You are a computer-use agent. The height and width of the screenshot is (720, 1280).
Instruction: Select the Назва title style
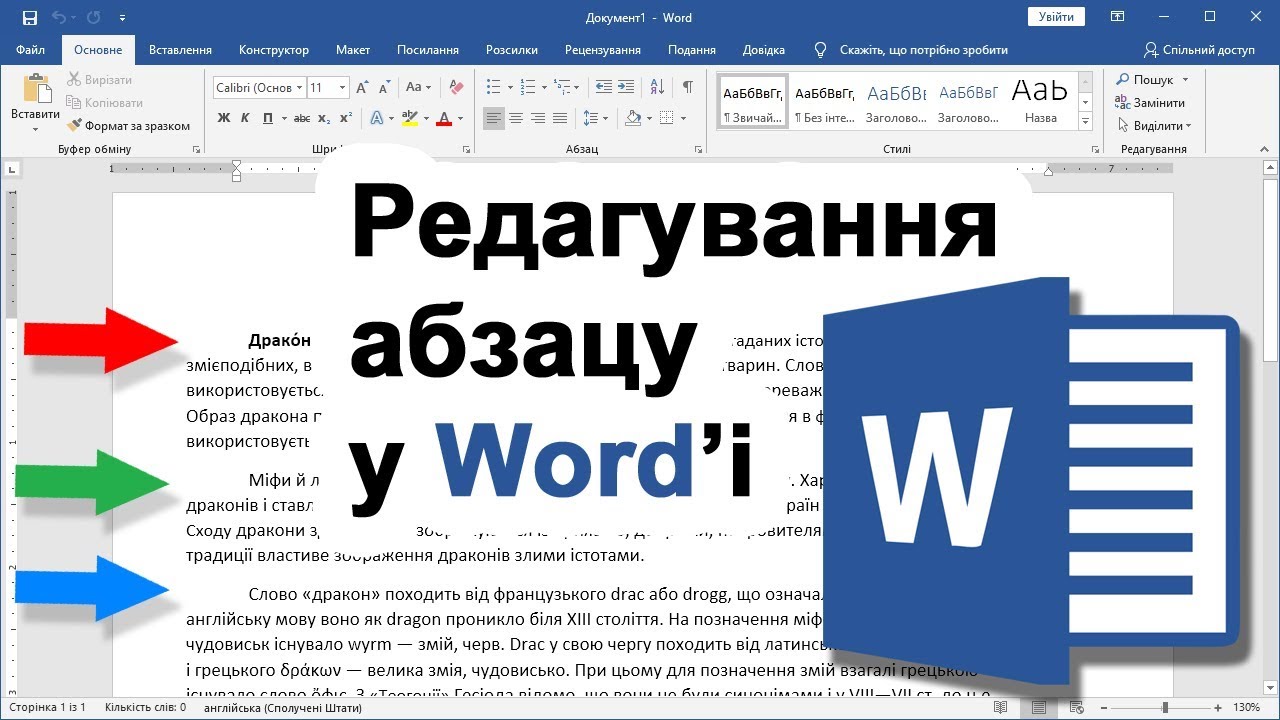1040,103
